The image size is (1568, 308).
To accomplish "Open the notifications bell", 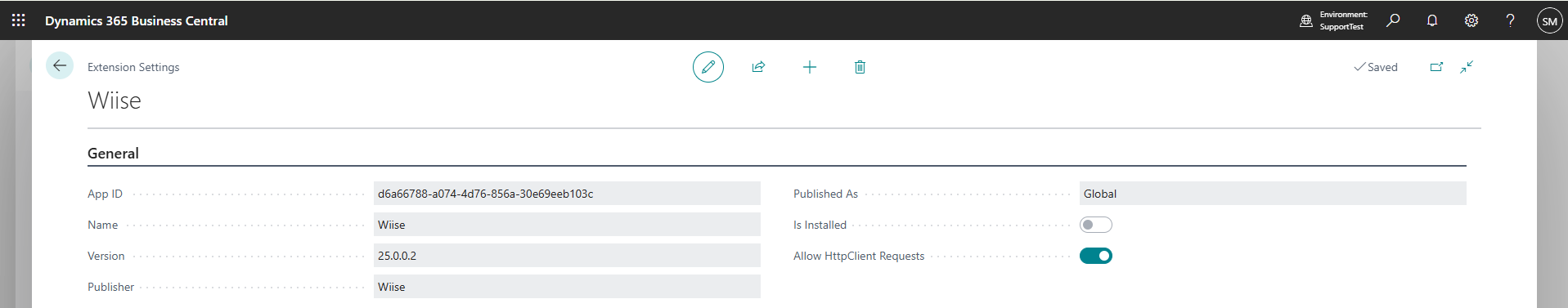I will pos(1432,20).
